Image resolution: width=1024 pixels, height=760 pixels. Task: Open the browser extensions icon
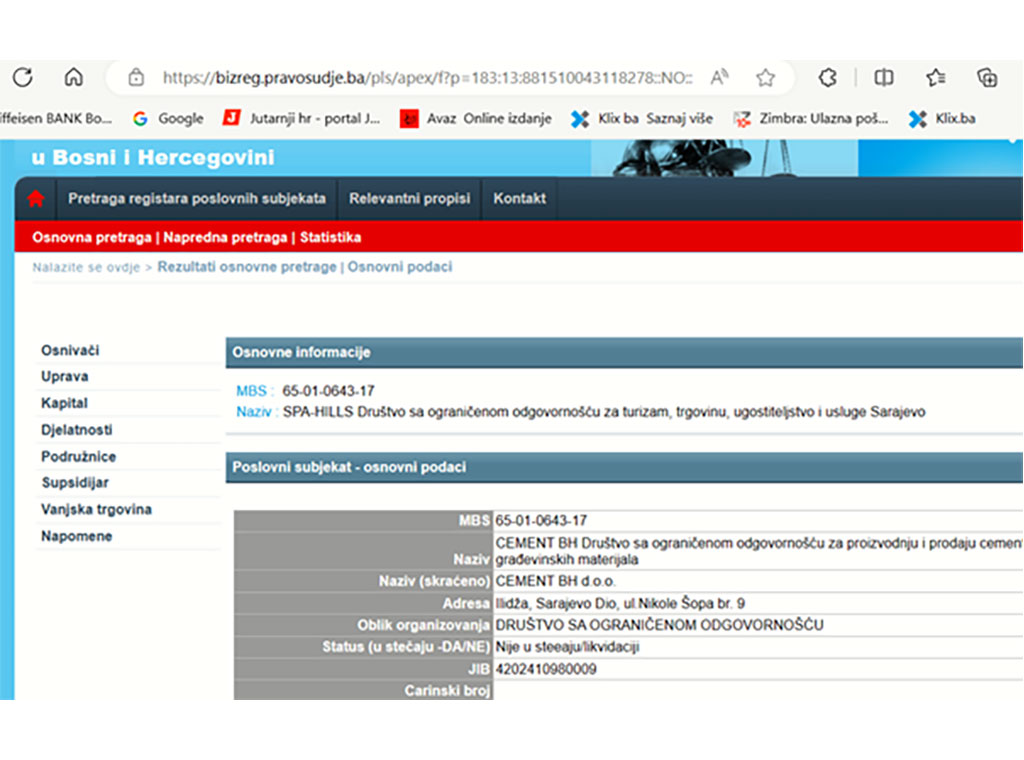pyautogui.click(x=827, y=77)
